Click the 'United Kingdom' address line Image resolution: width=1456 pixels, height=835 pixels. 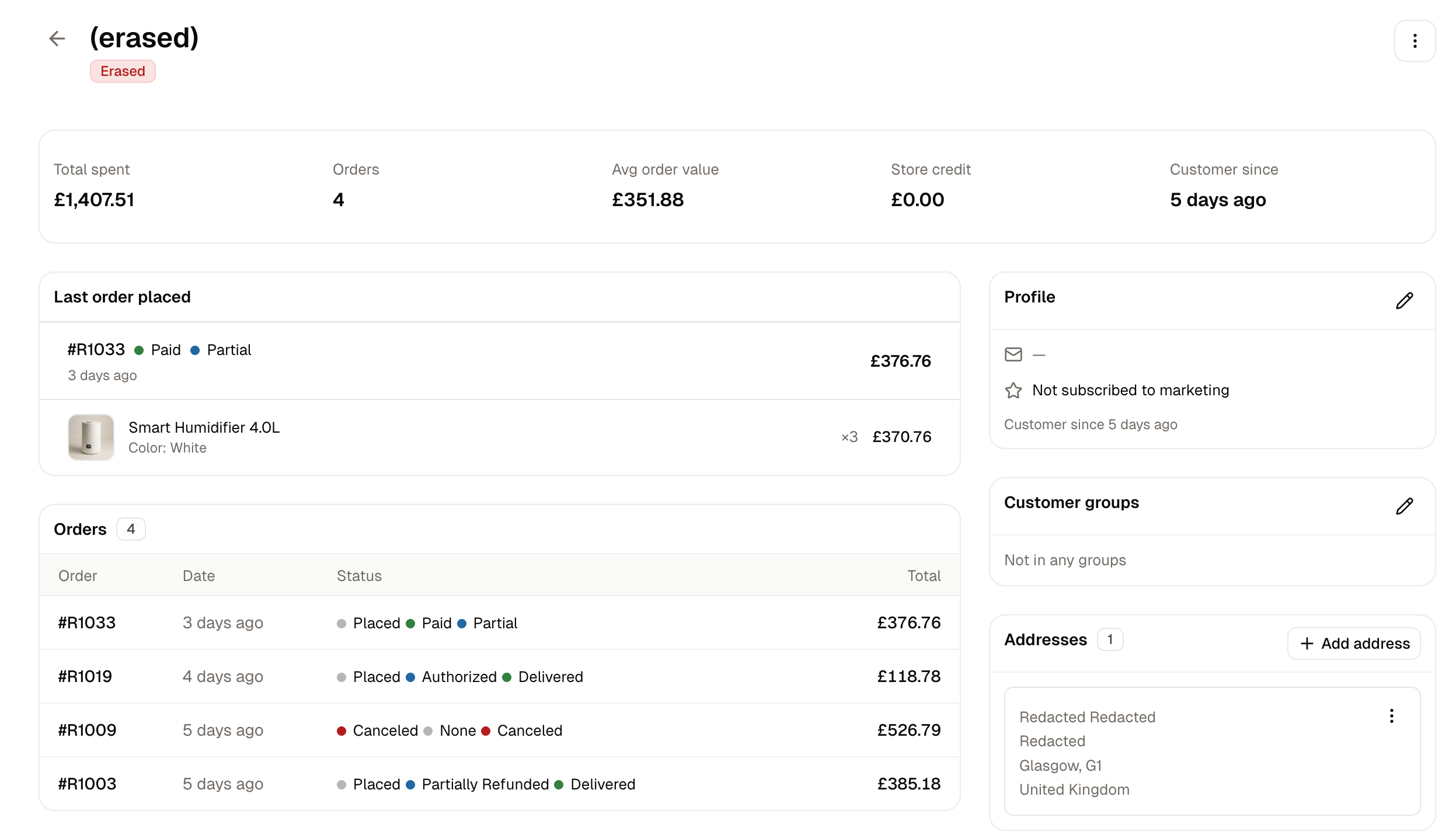pyautogui.click(x=1074, y=789)
